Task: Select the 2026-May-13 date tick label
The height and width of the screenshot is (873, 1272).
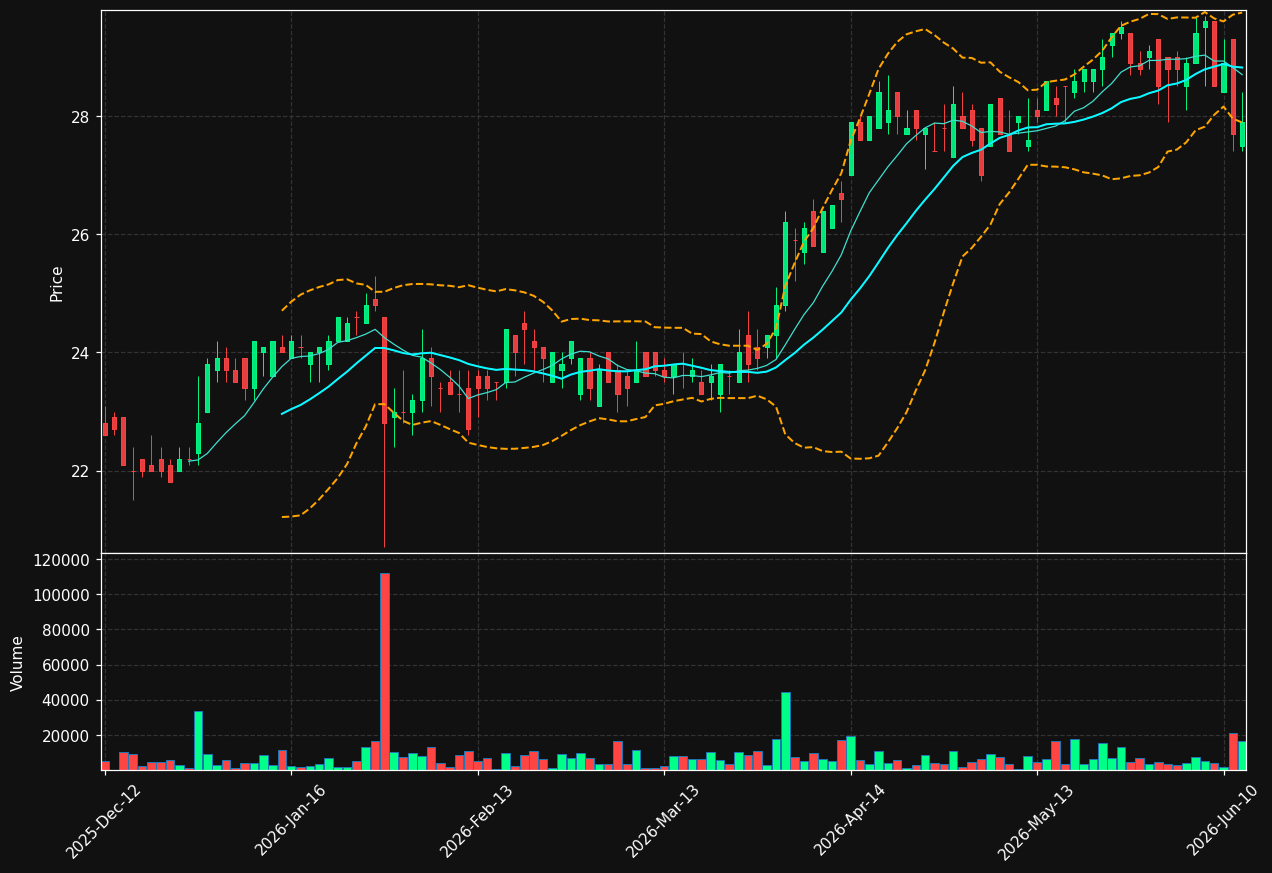Action: coord(1037,821)
